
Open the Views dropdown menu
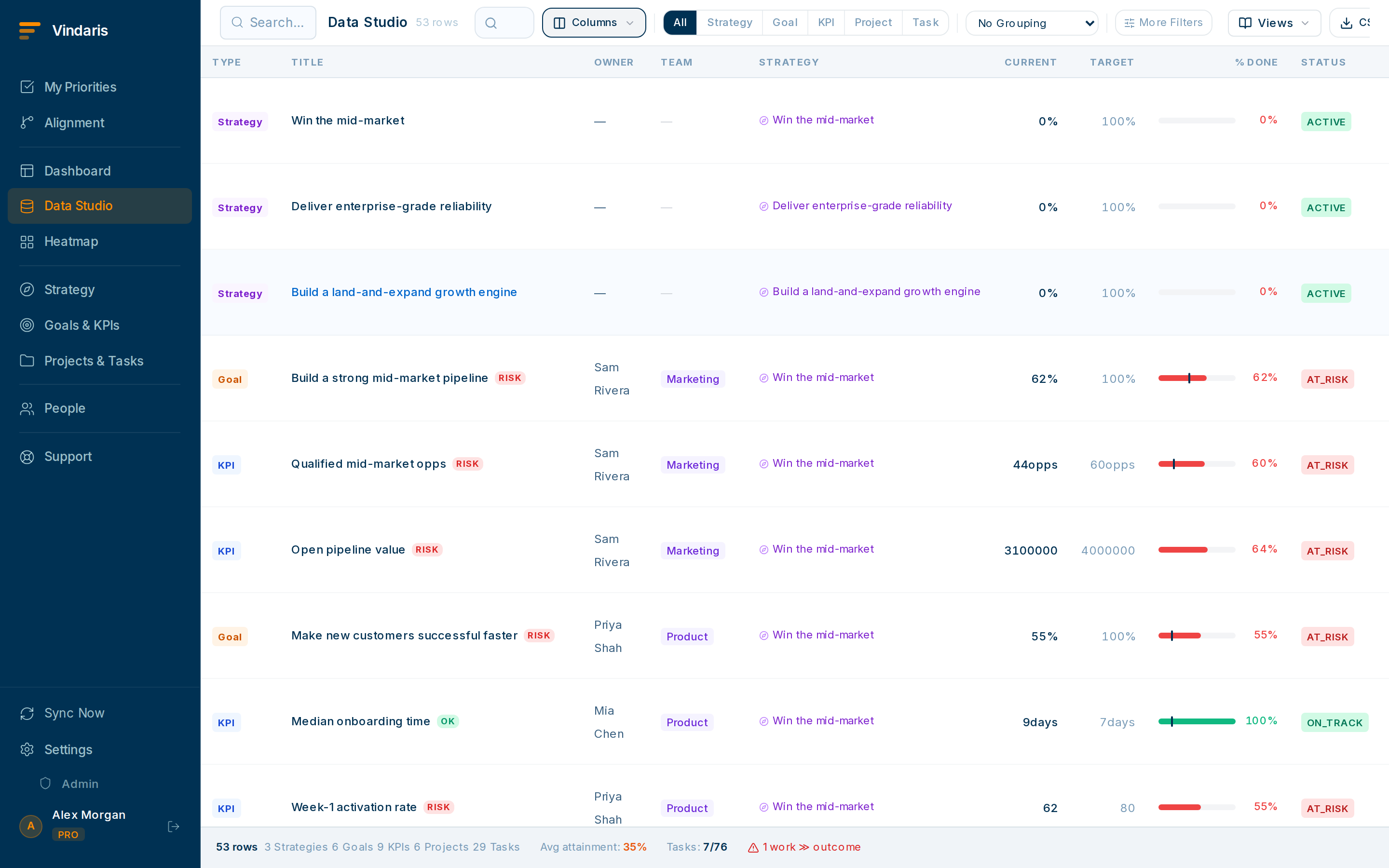pyautogui.click(x=1274, y=23)
